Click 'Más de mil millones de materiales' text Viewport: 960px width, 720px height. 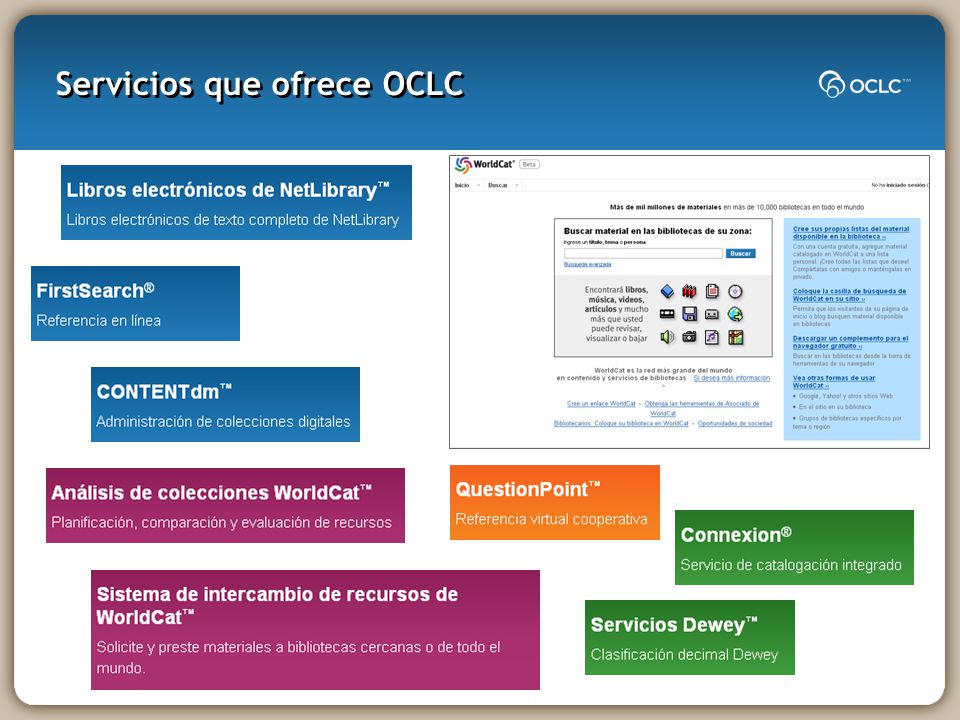coord(666,208)
